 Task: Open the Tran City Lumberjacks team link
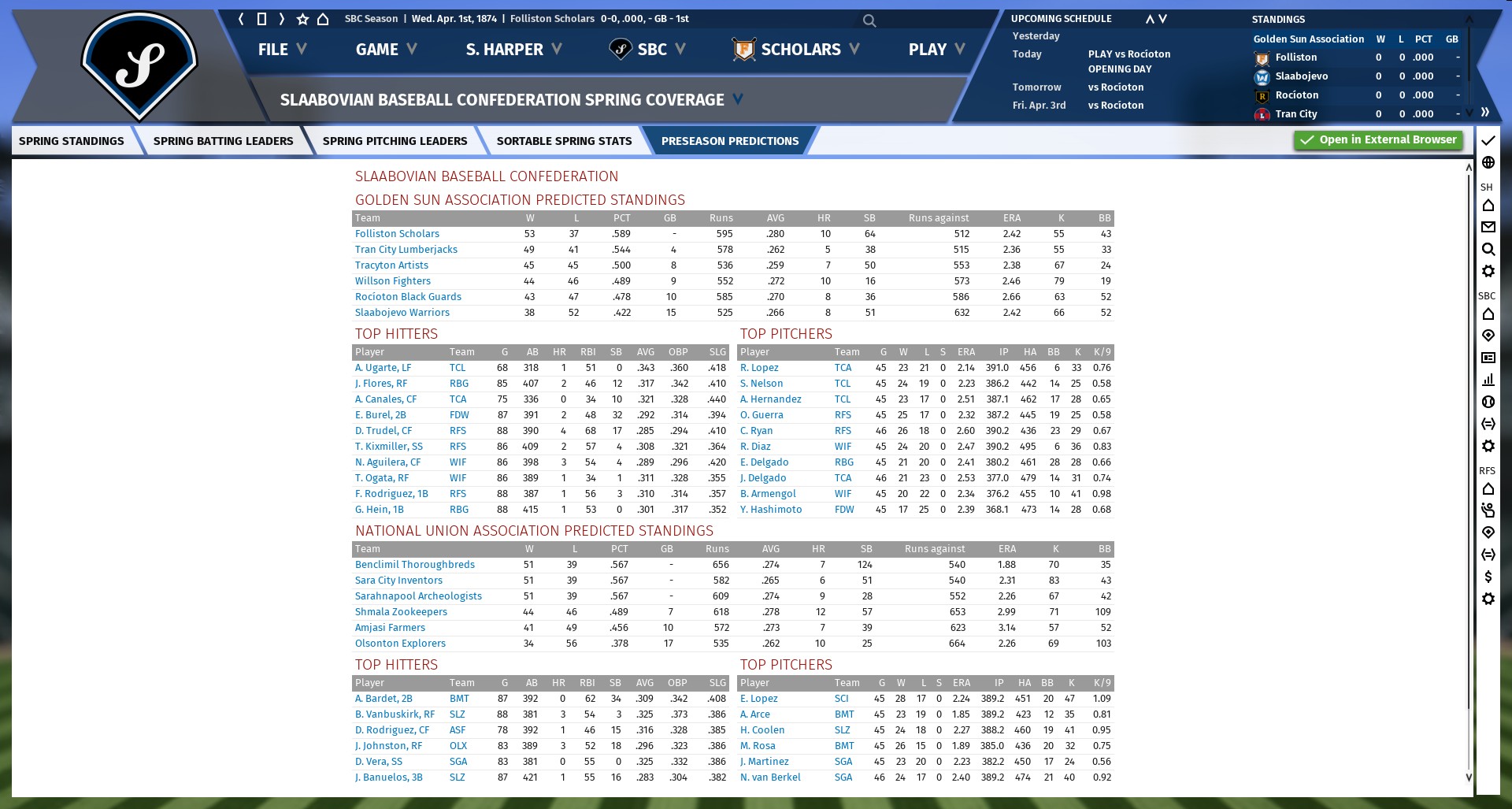pos(406,250)
